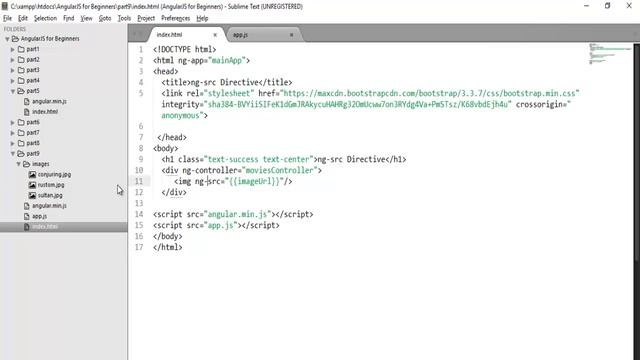The height and width of the screenshot is (360, 640).
Task: Expand the part3 folder arrow
Action: (13, 70)
